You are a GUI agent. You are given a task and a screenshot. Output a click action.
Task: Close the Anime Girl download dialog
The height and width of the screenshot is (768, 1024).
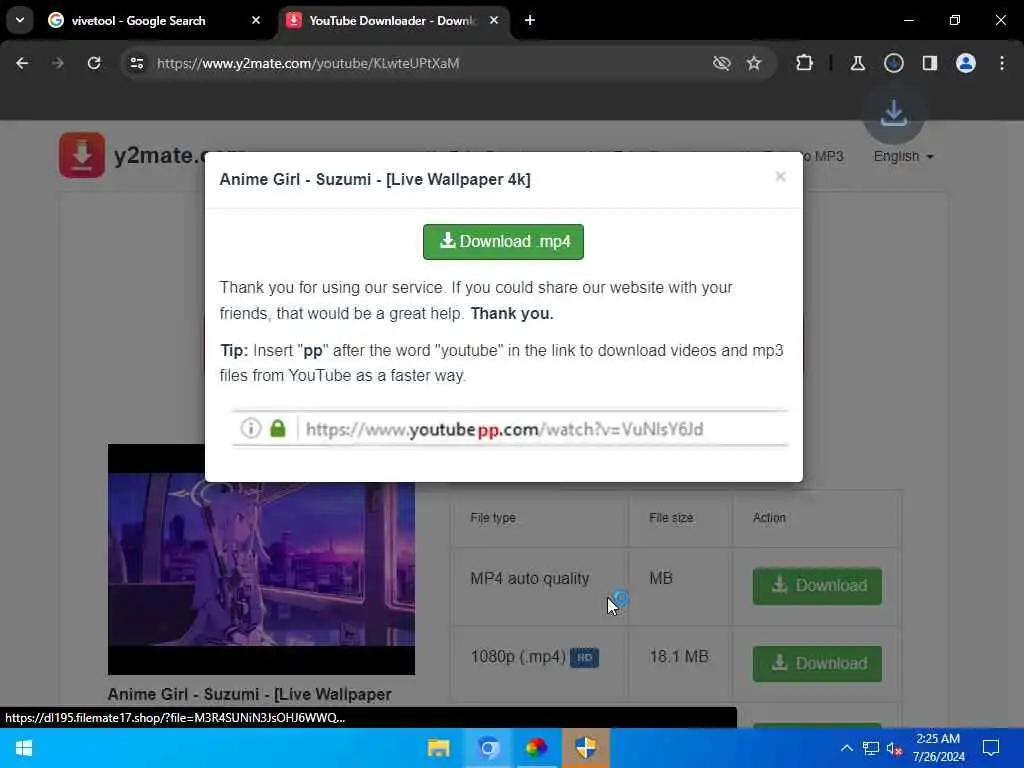[780, 177]
